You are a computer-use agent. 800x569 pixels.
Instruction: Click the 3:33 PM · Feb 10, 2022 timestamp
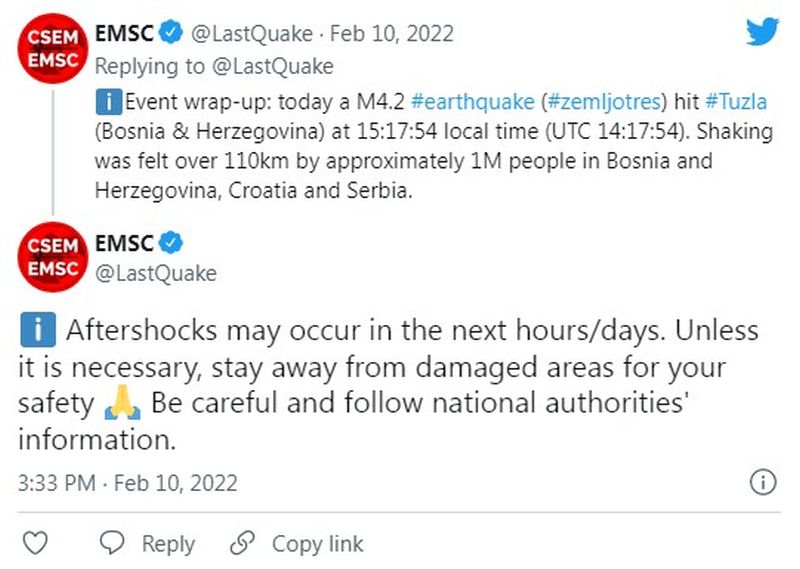coord(128,483)
